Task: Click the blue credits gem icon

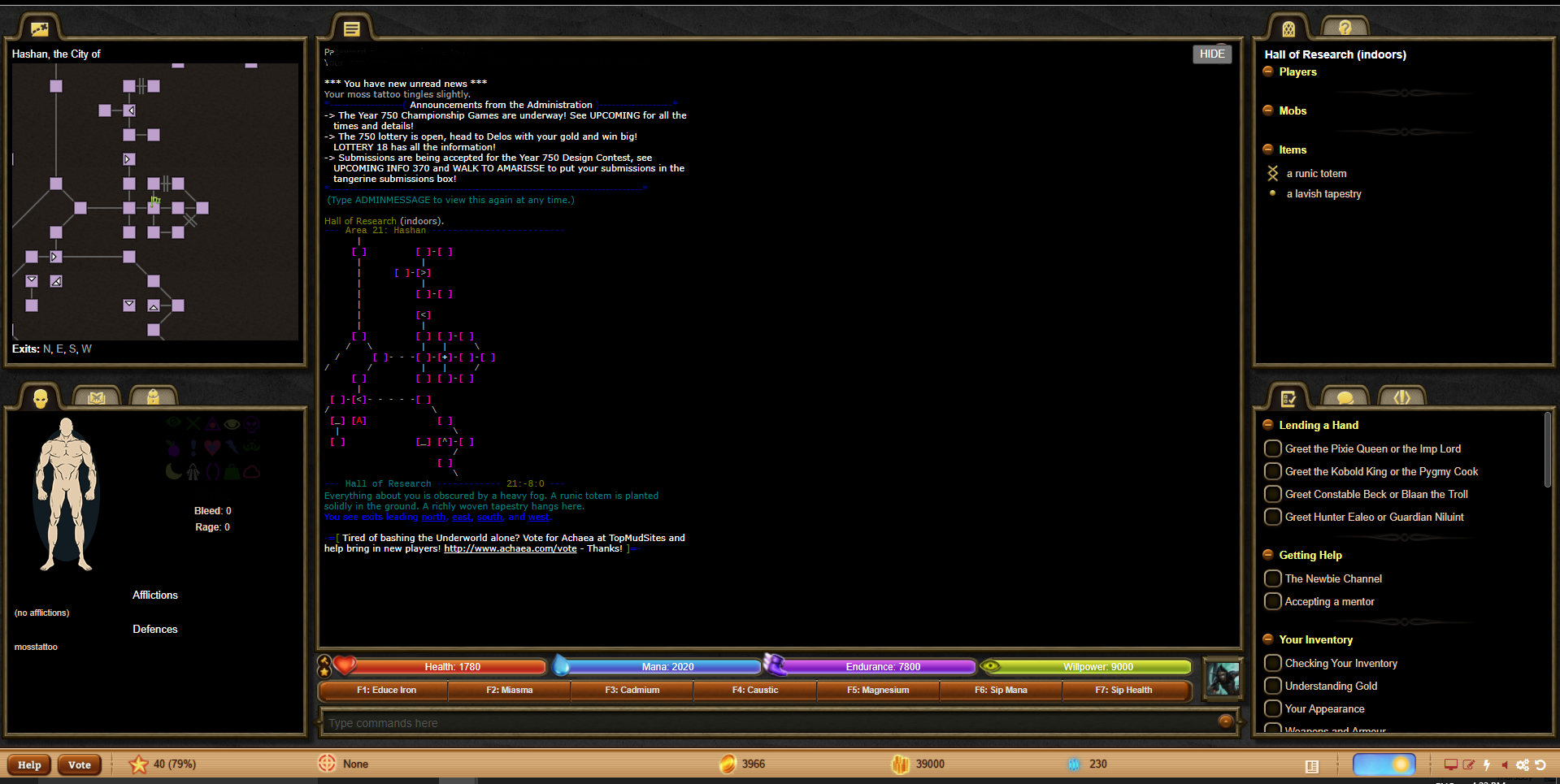Action: [1074, 764]
